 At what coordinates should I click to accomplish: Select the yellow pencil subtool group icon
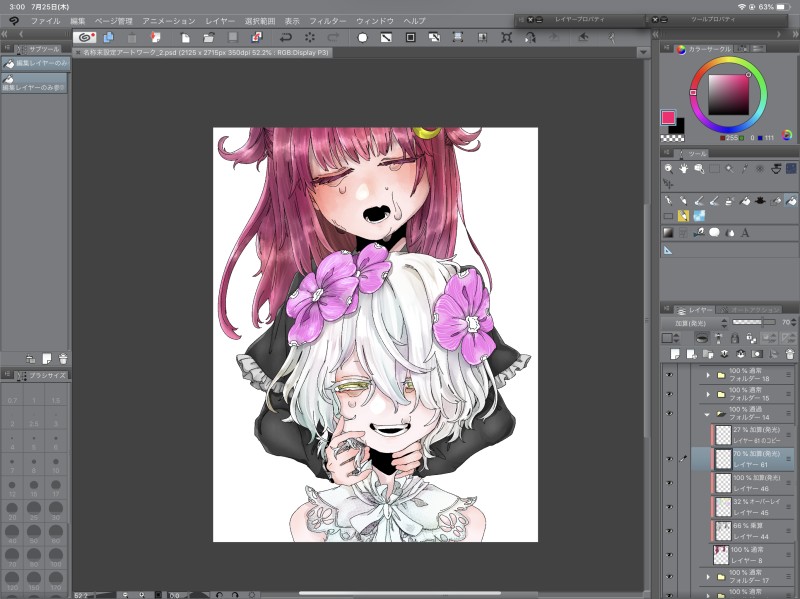[x=683, y=216]
